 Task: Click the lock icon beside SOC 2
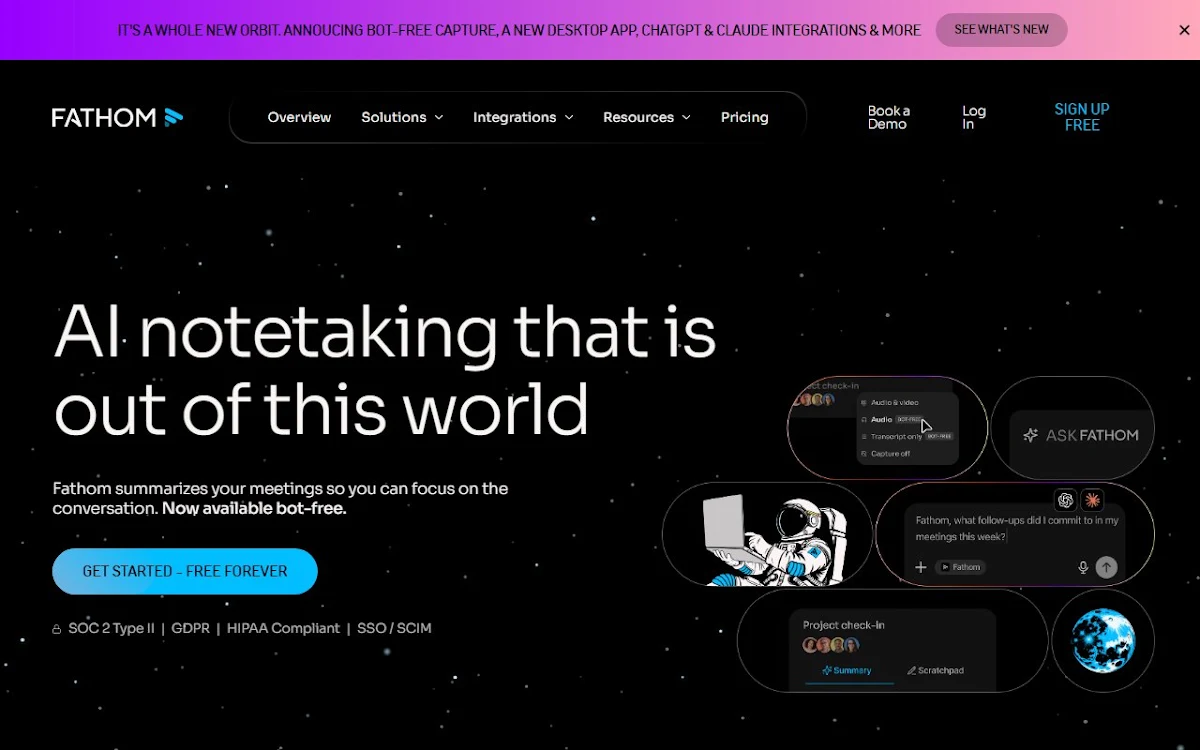(x=57, y=629)
